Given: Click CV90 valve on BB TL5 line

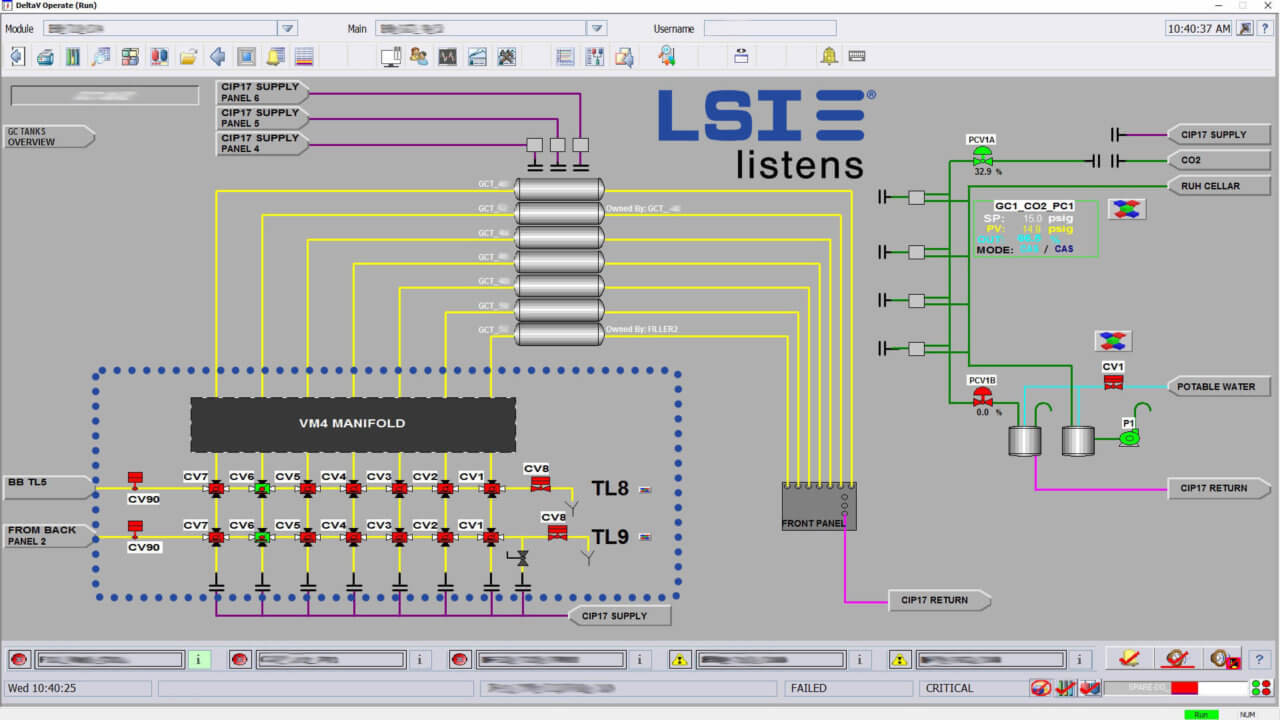Looking at the screenshot, I should pos(135,480).
